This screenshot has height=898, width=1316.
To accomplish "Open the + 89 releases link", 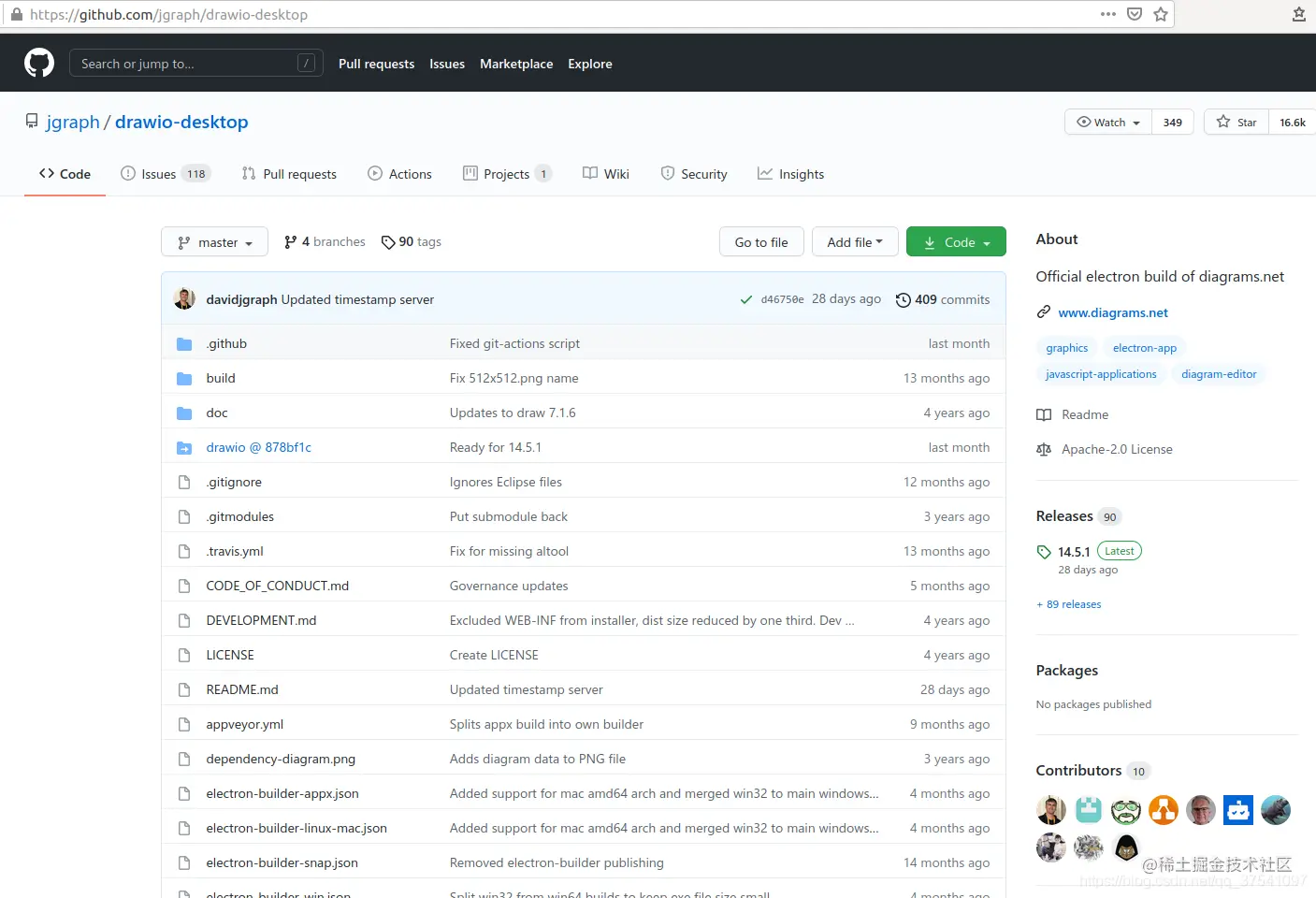I will coord(1069,604).
